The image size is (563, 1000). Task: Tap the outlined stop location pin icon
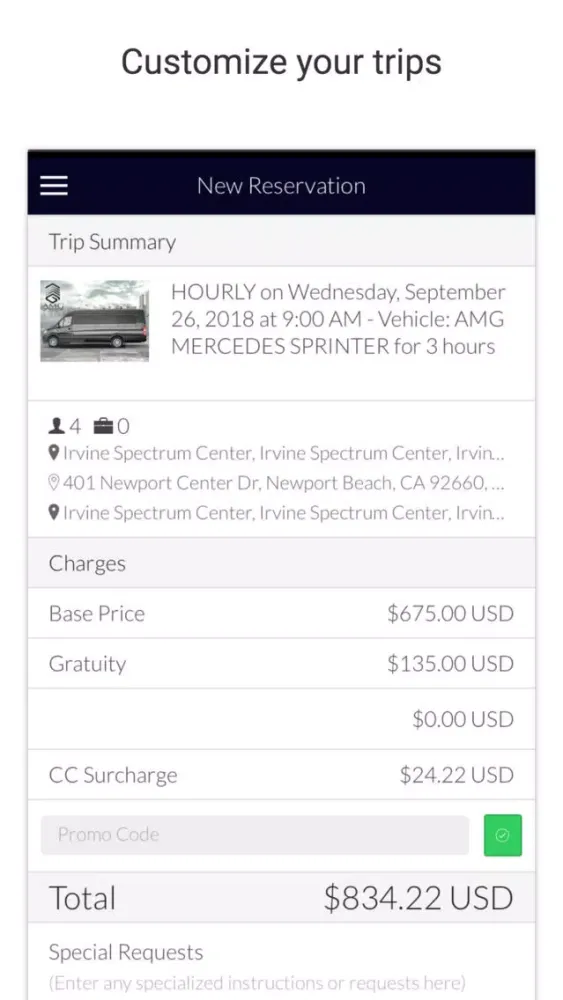pyautogui.click(x=55, y=483)
